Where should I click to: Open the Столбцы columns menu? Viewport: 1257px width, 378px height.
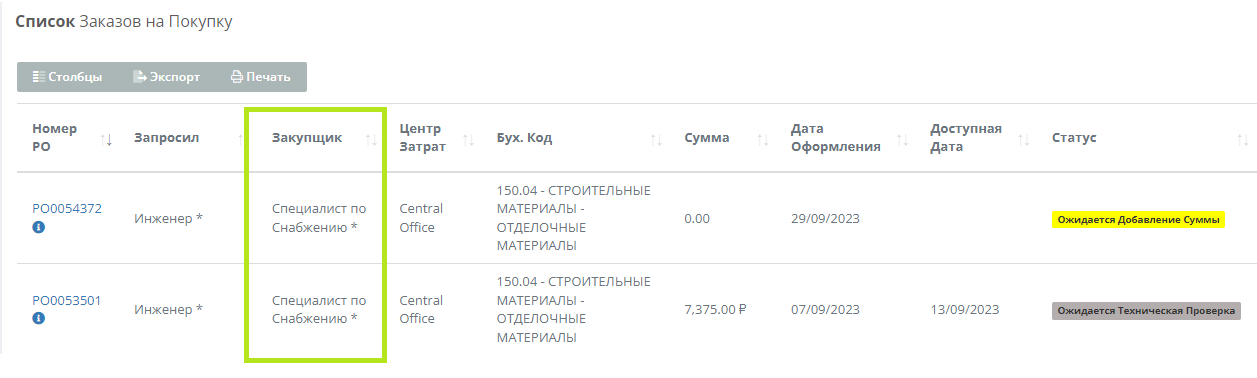[68, 77]
